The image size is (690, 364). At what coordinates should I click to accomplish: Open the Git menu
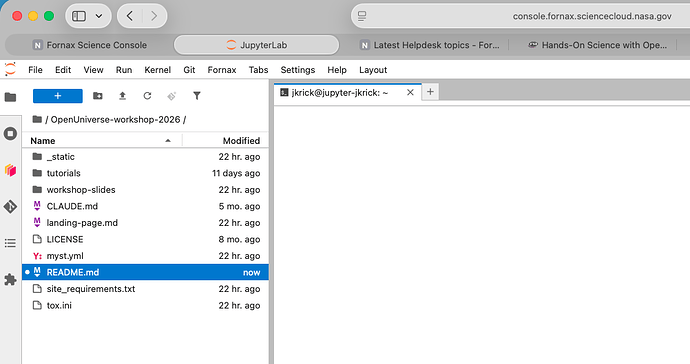(189, 70)
